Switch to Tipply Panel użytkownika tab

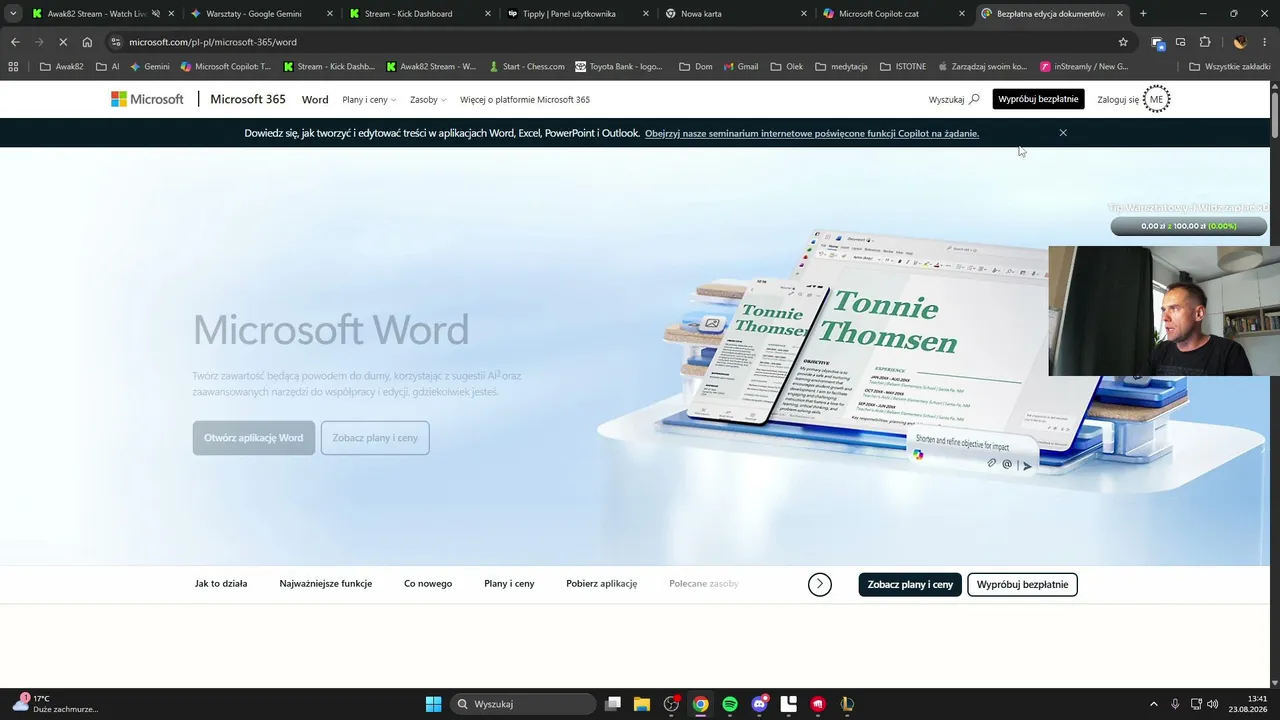click(578, 14)
